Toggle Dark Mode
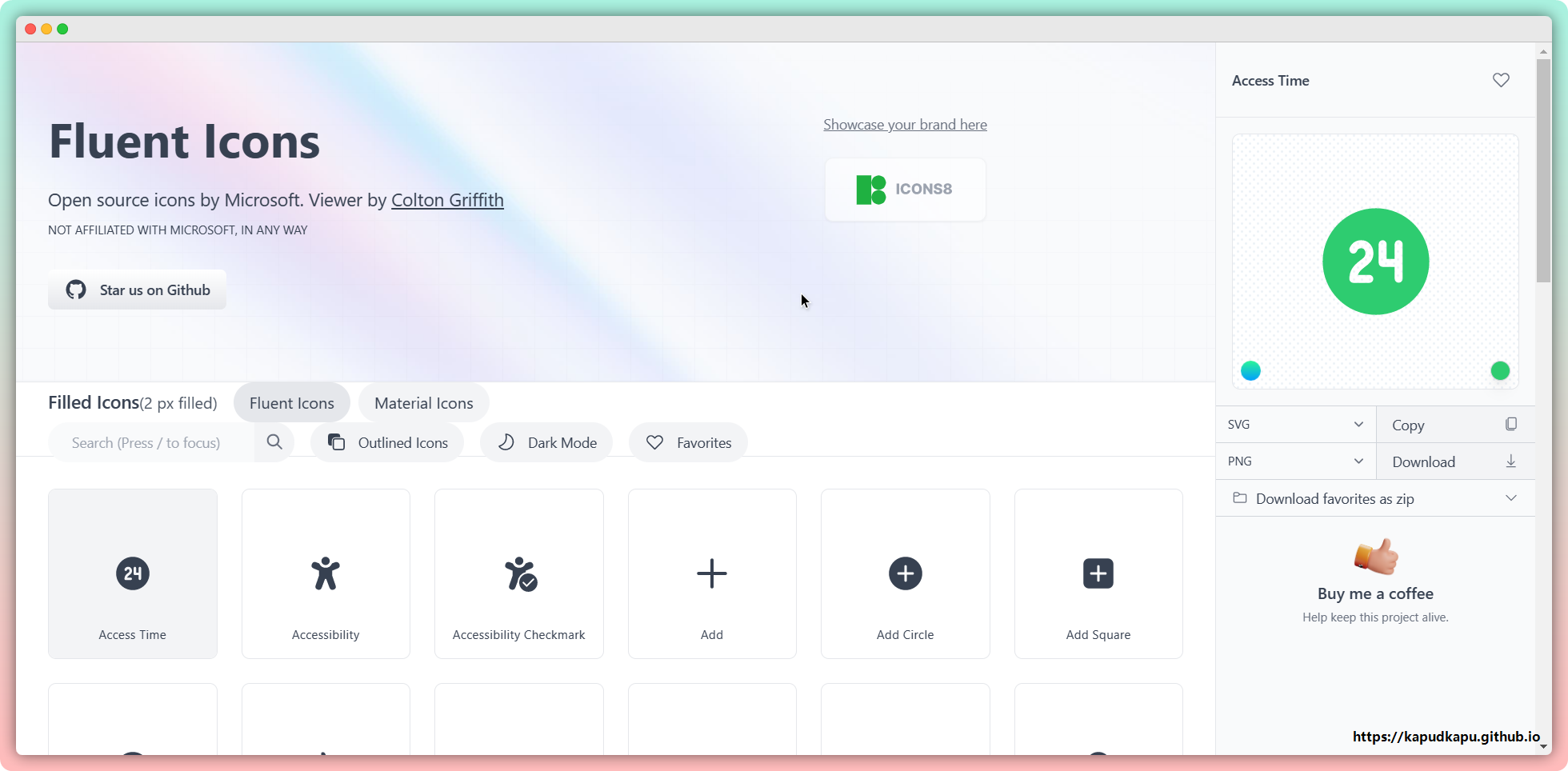 tap(546, 442)
